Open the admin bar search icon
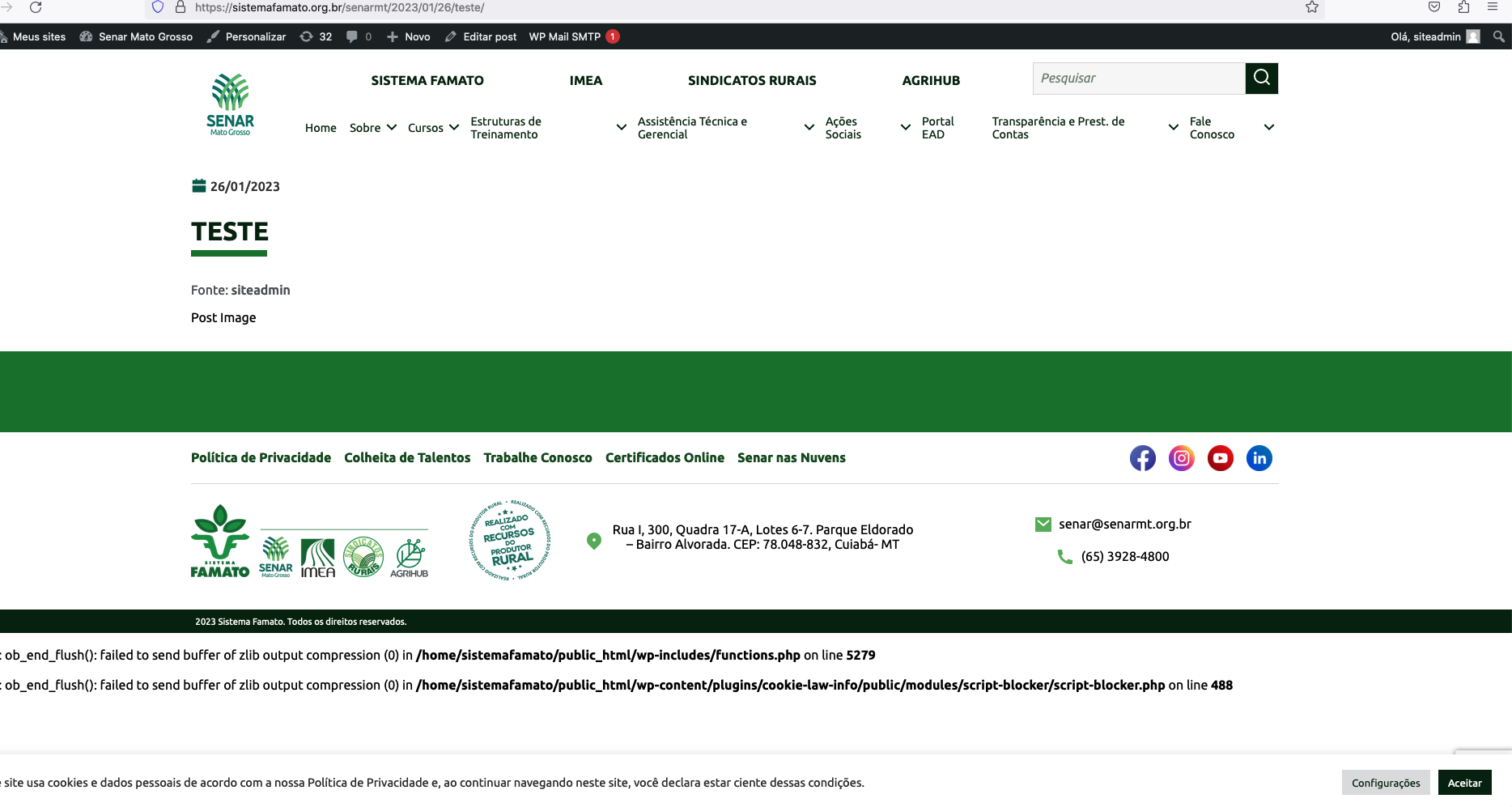Viewport: 1512px width, 807px height. coord(1499,36)
